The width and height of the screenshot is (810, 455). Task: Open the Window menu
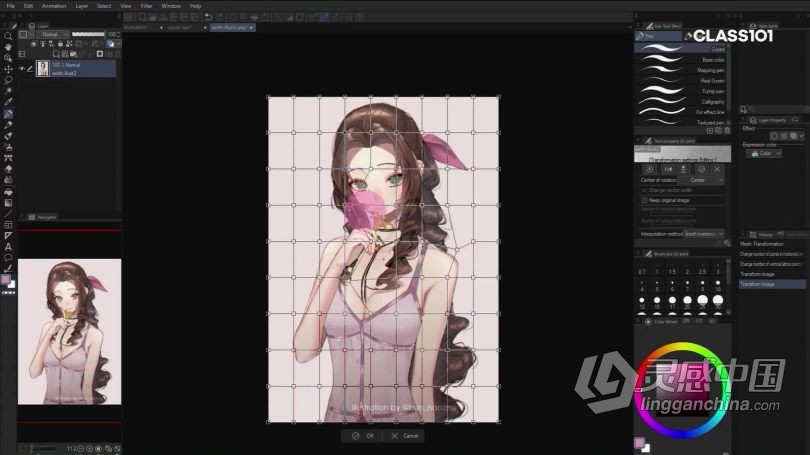[x=171, y=6]
